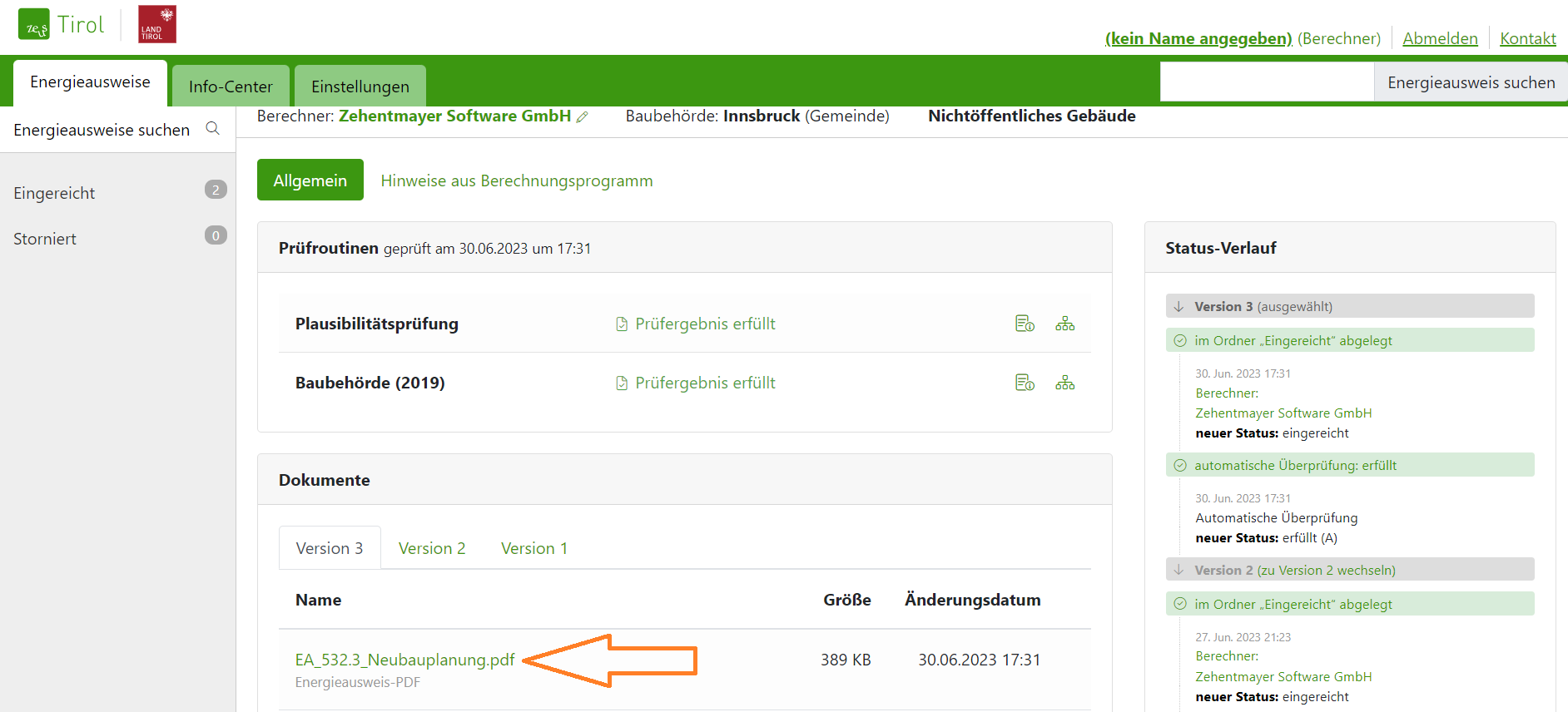Click the neuer Status: erfüllt (A) line
Image resolution: width=1568 pixels, height=712 pixels.
(x=1266, y=538)
